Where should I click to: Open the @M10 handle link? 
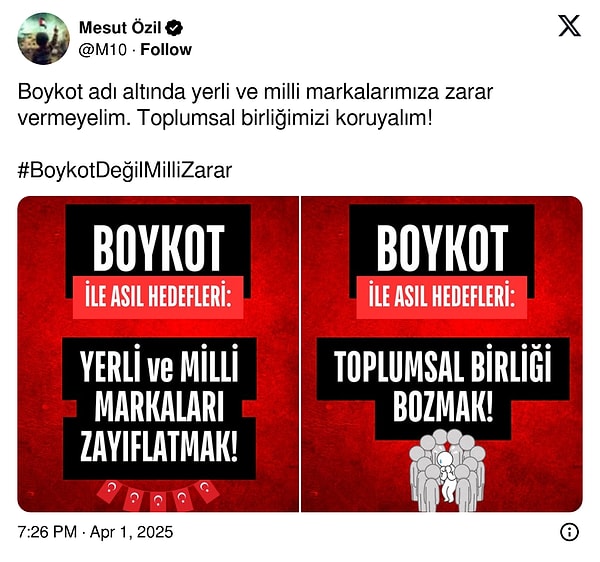tap(103, 50)
